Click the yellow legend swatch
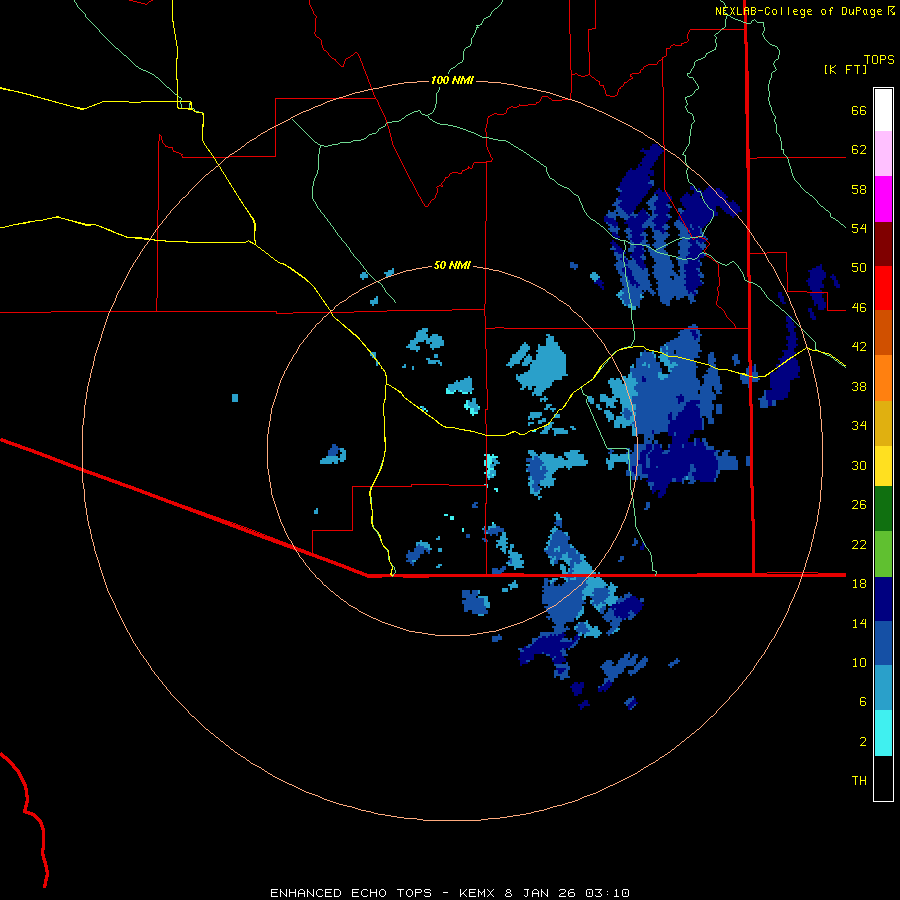Image resolution: width=900 pixels, height=900 pixels. (883, 466)
